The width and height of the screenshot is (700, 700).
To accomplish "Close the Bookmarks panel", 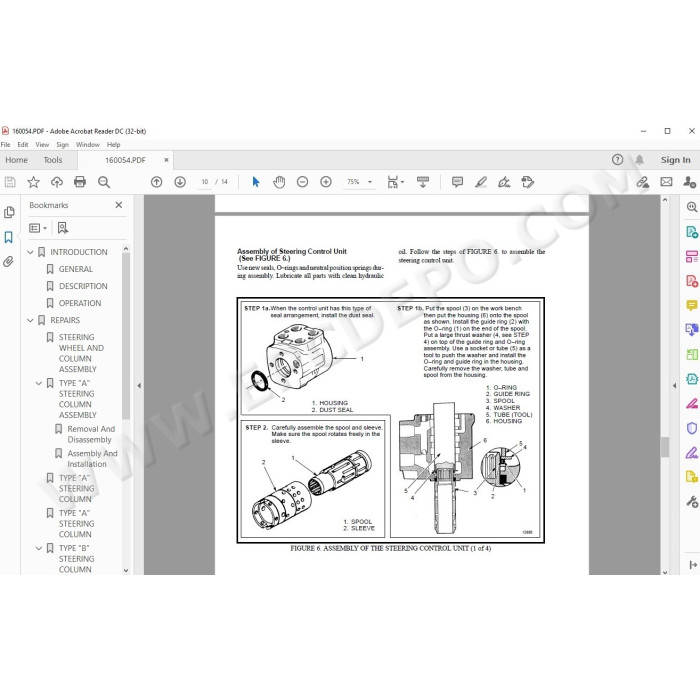I will [x=119, y=205].
